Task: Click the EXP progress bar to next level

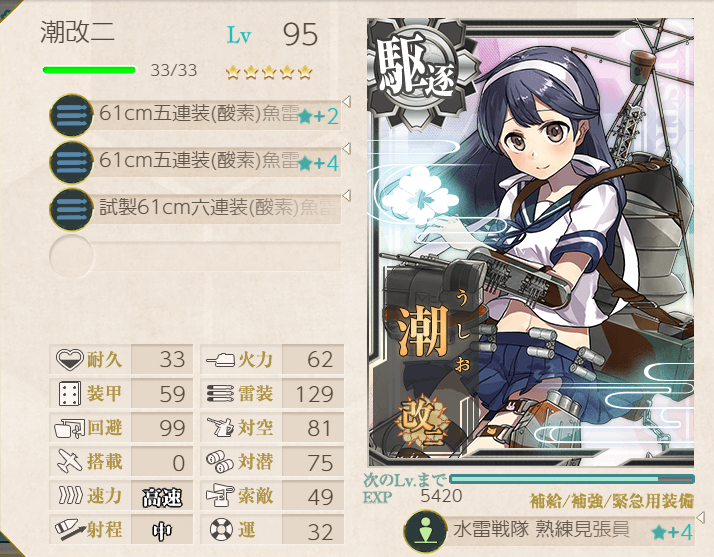Action: [x=571, y=479]
